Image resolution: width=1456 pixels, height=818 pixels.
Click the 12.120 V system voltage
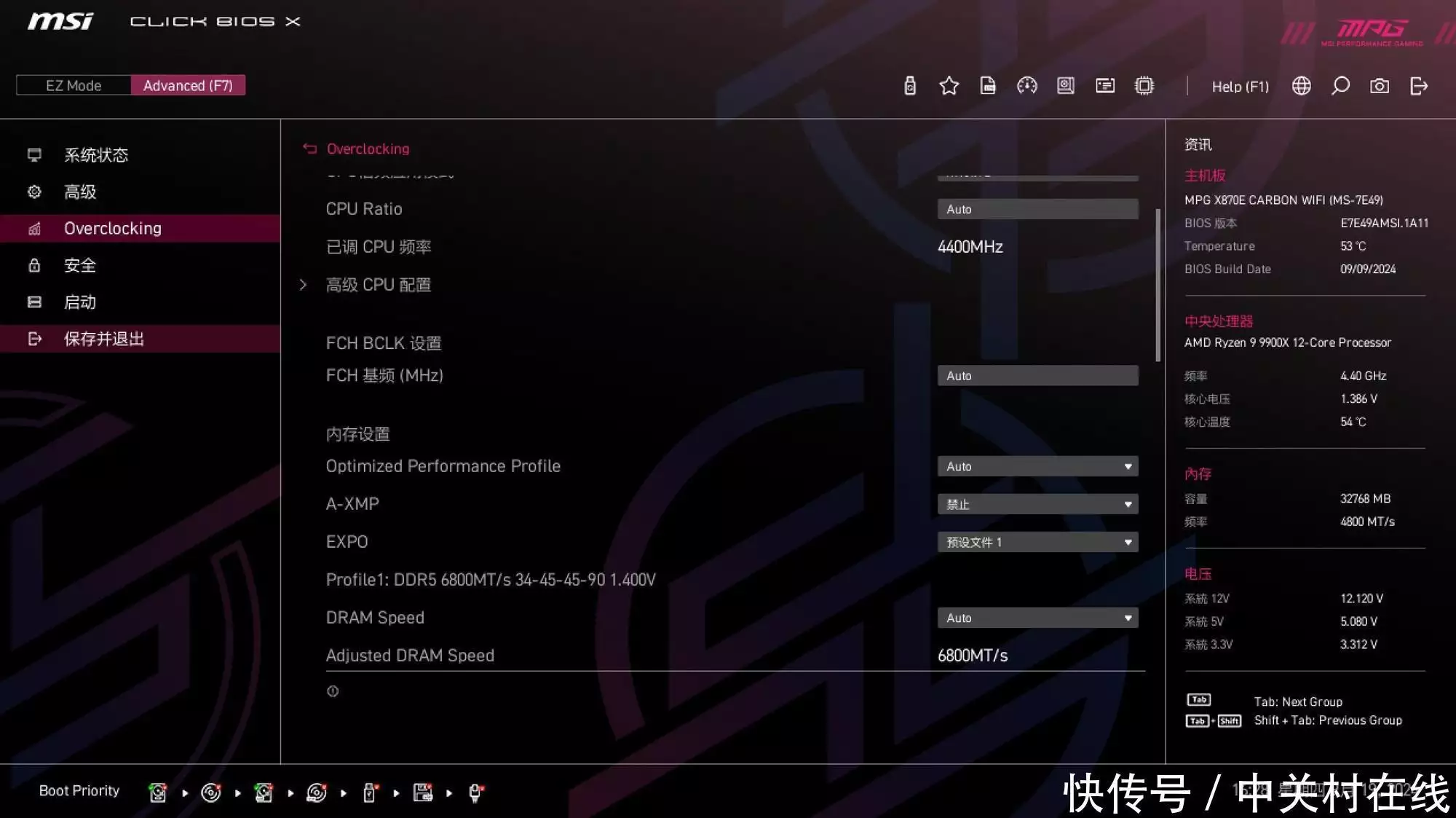pyautogui.click(x=1361, y=598)
